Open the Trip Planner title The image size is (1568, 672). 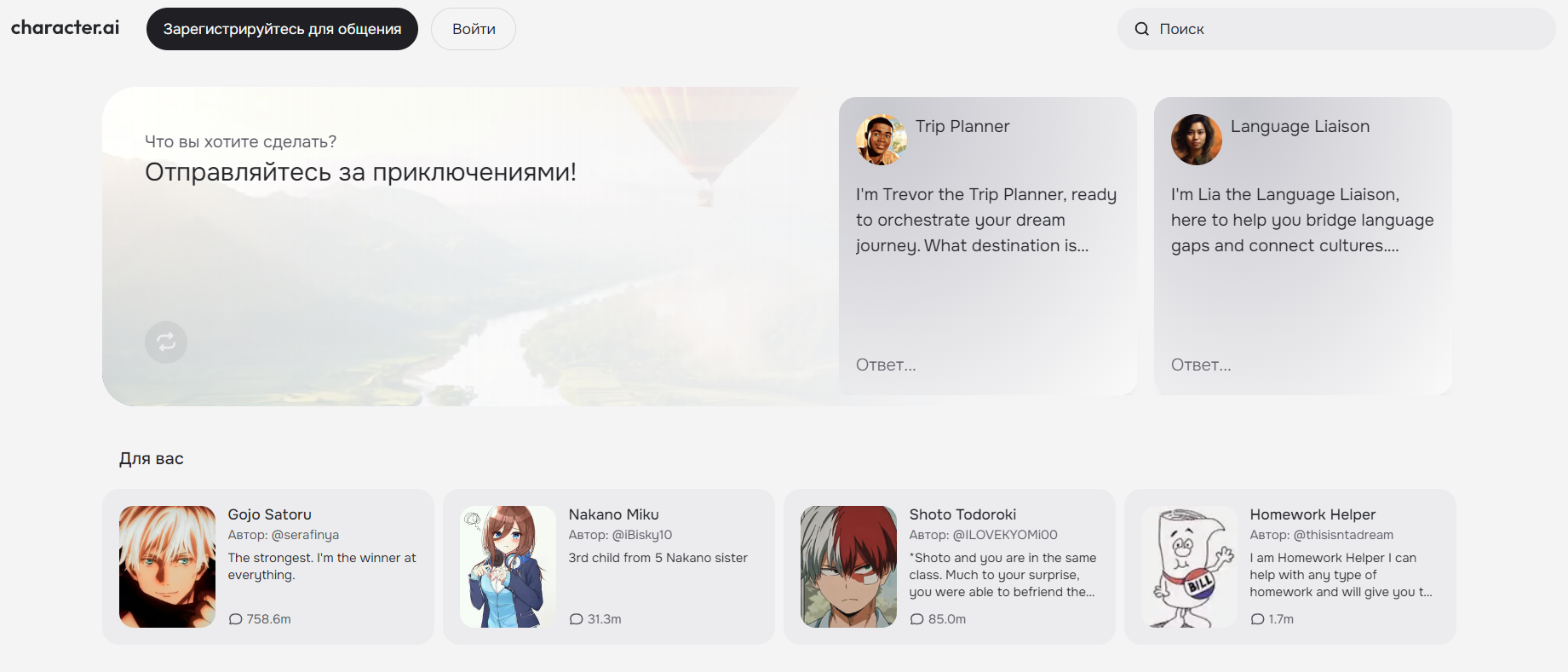click(962, 126)
